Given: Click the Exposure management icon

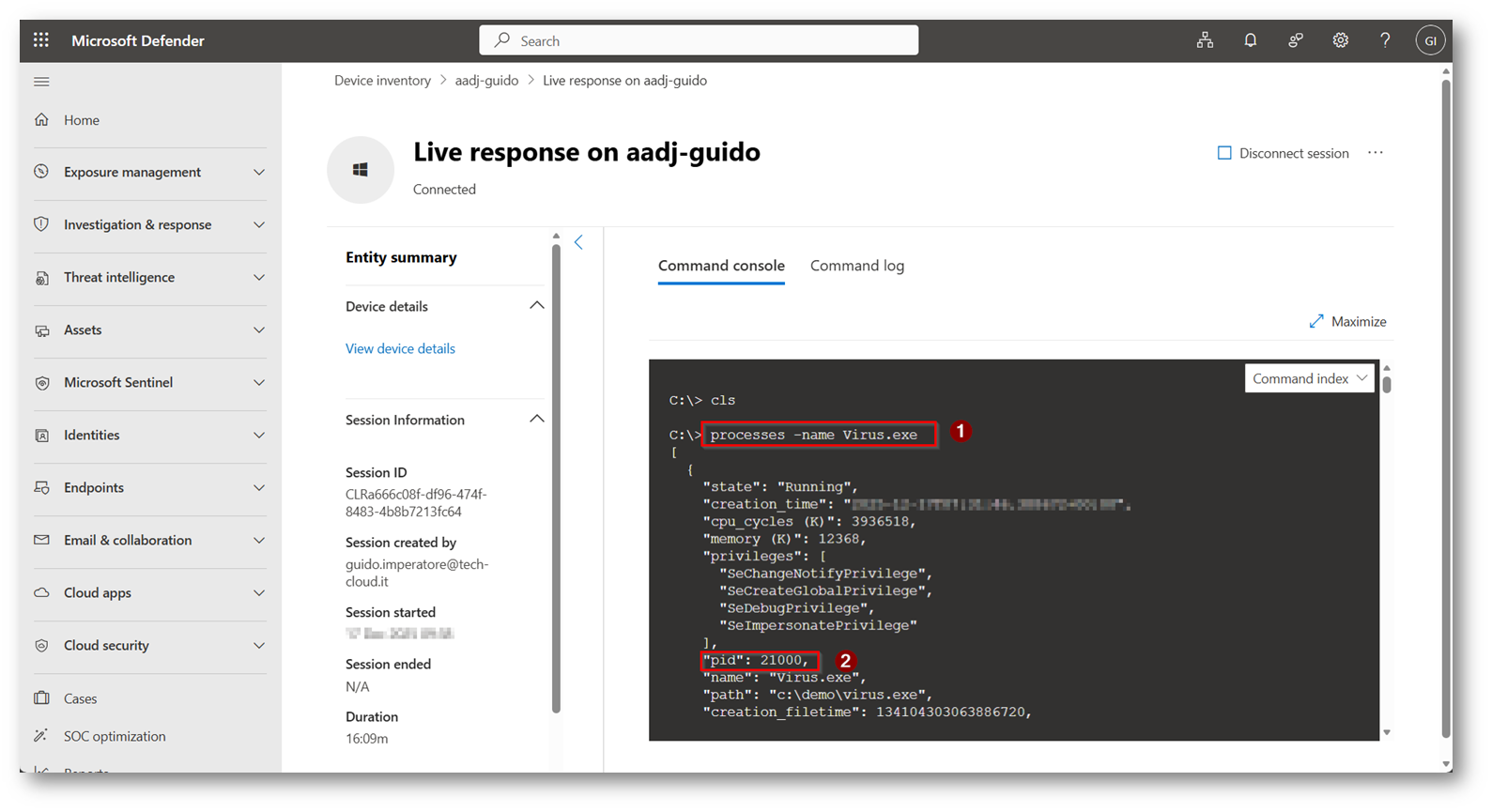Looking at the screenshot, I should (x=41, y=172).
